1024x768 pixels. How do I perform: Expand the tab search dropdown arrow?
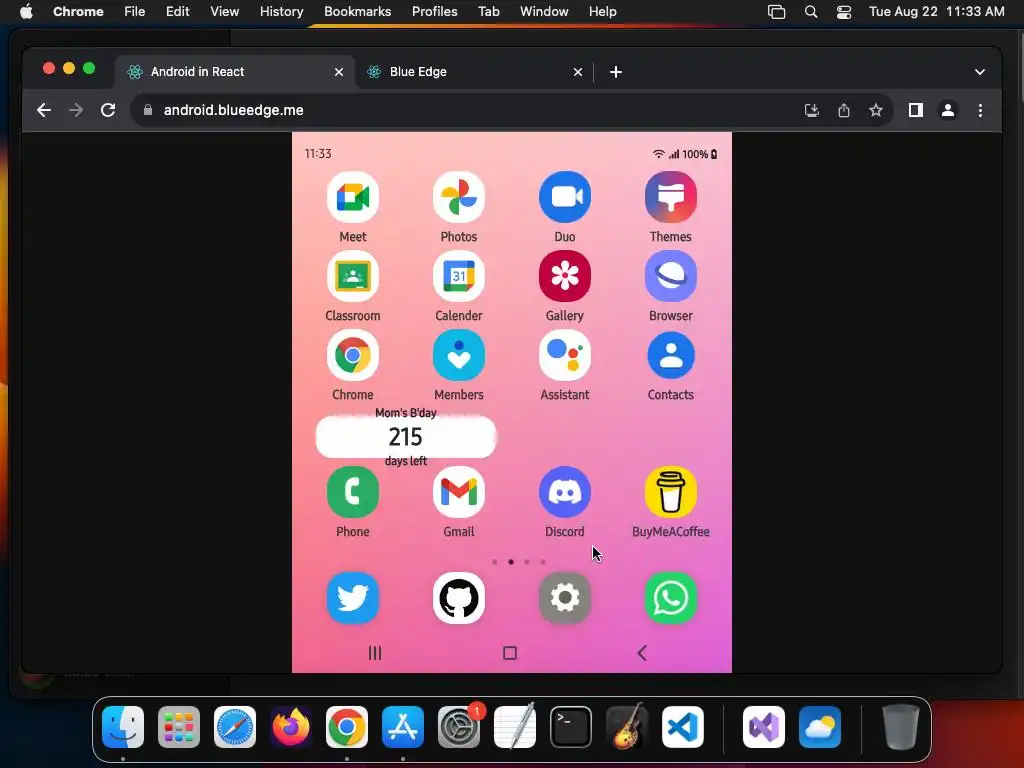tap(980, 72)
